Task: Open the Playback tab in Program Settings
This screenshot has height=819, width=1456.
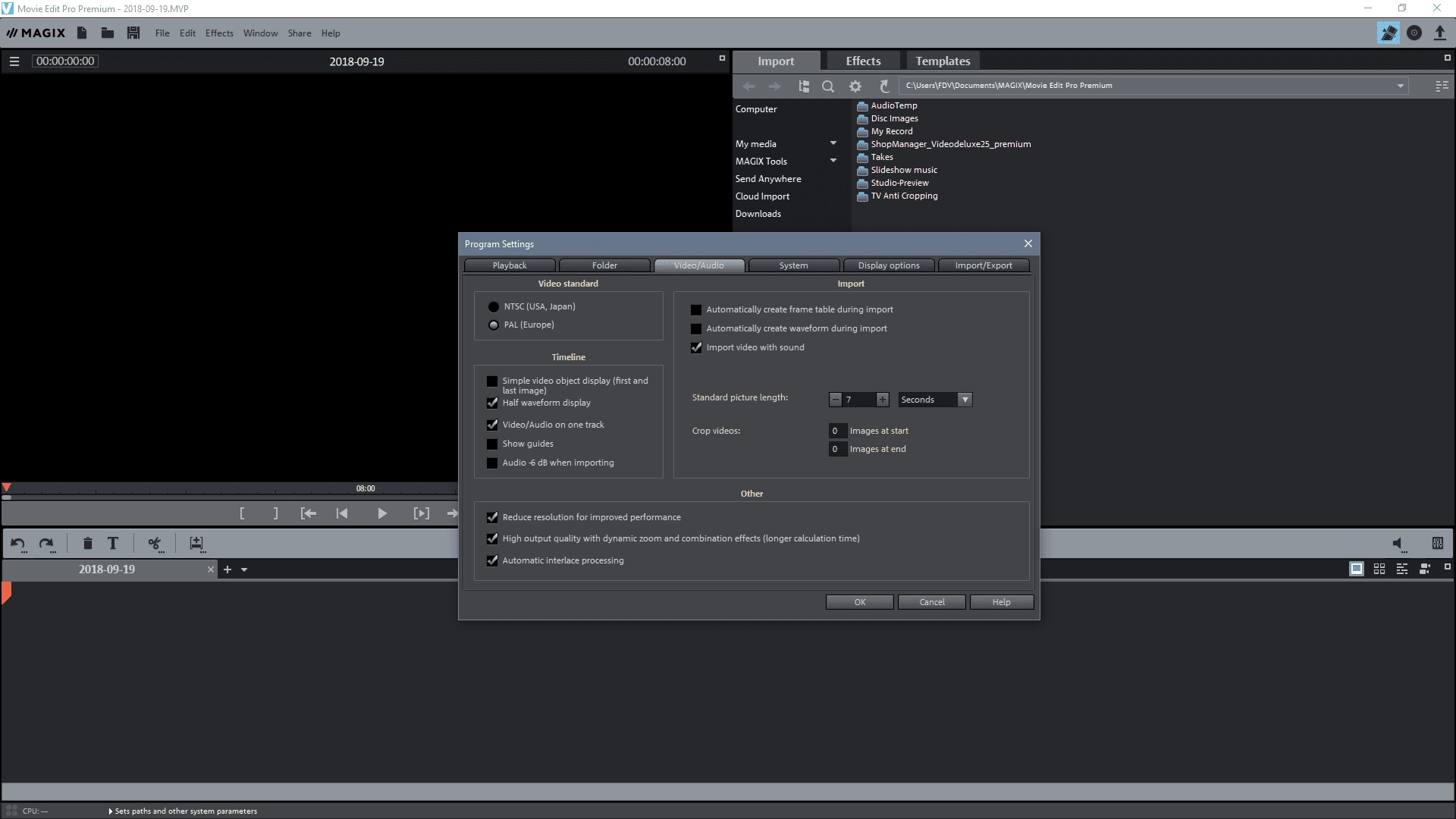Action: pos(510,265)
